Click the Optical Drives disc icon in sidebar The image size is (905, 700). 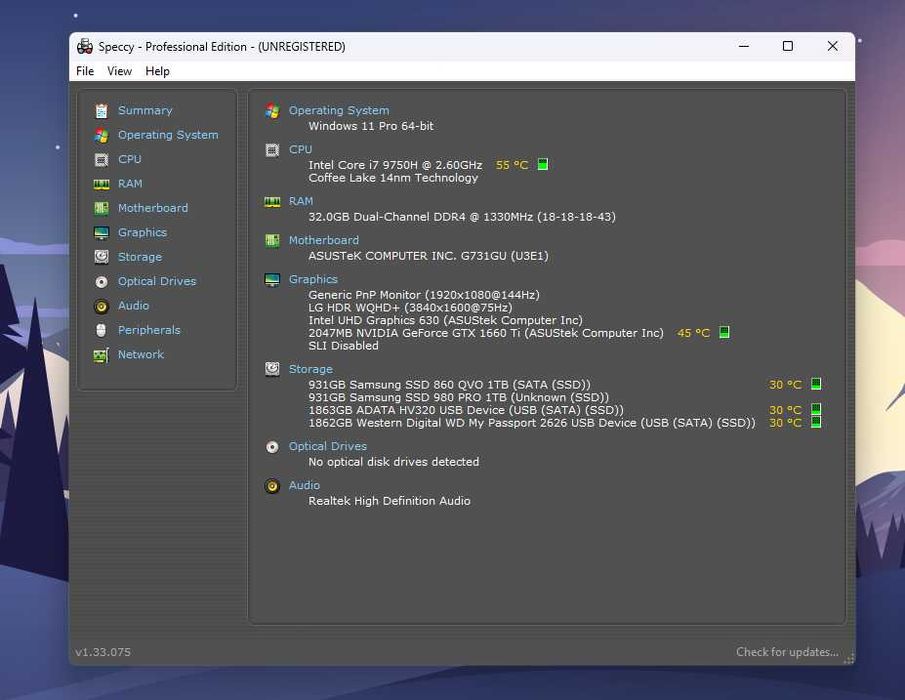tap(102, 282)
